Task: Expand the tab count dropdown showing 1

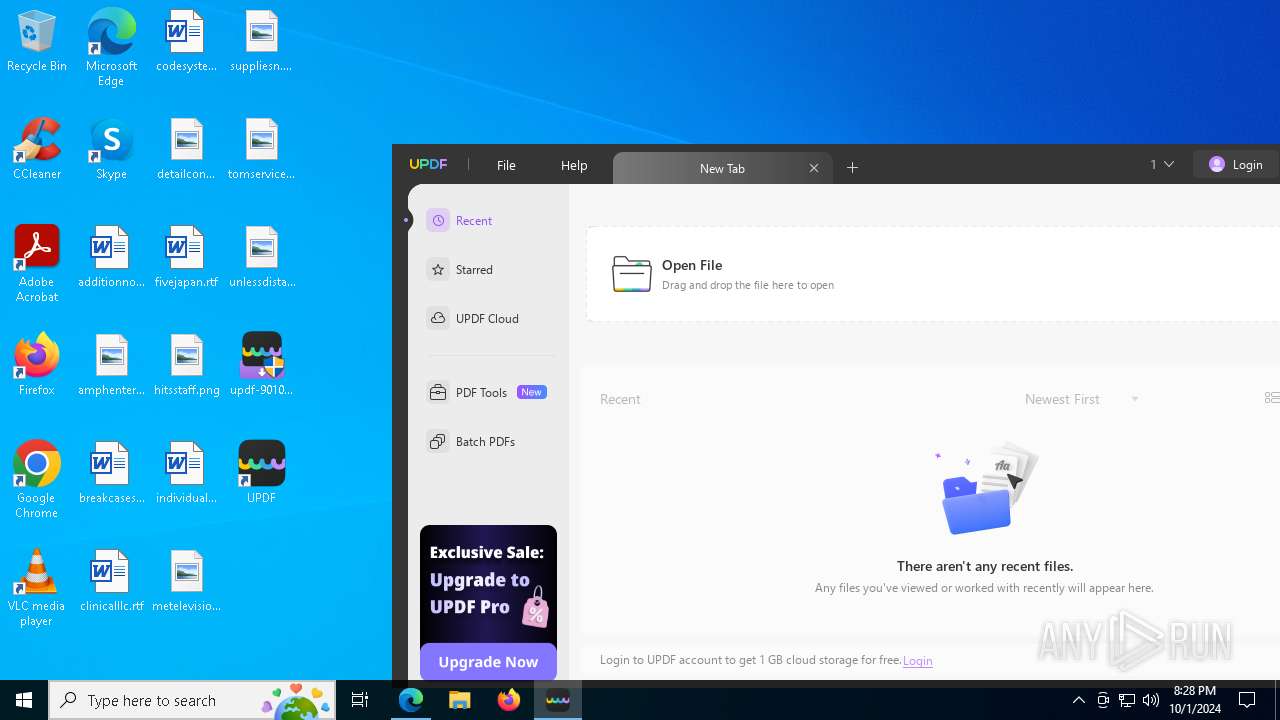Action: (x=1162, y=165)
